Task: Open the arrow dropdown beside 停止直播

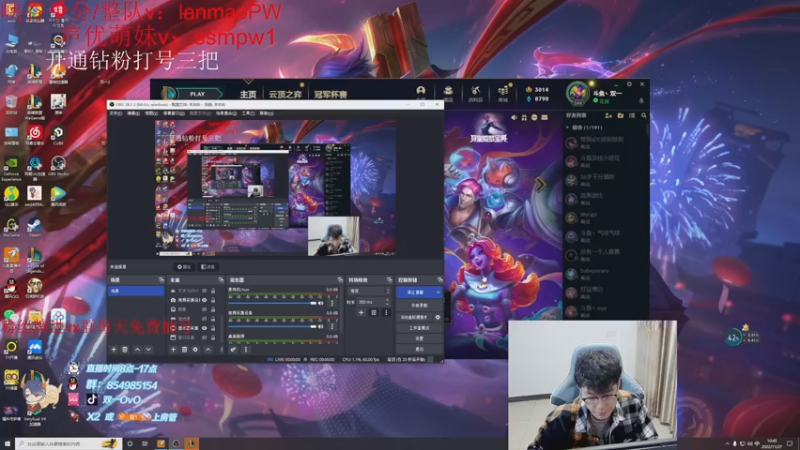Action: point(438,292)
